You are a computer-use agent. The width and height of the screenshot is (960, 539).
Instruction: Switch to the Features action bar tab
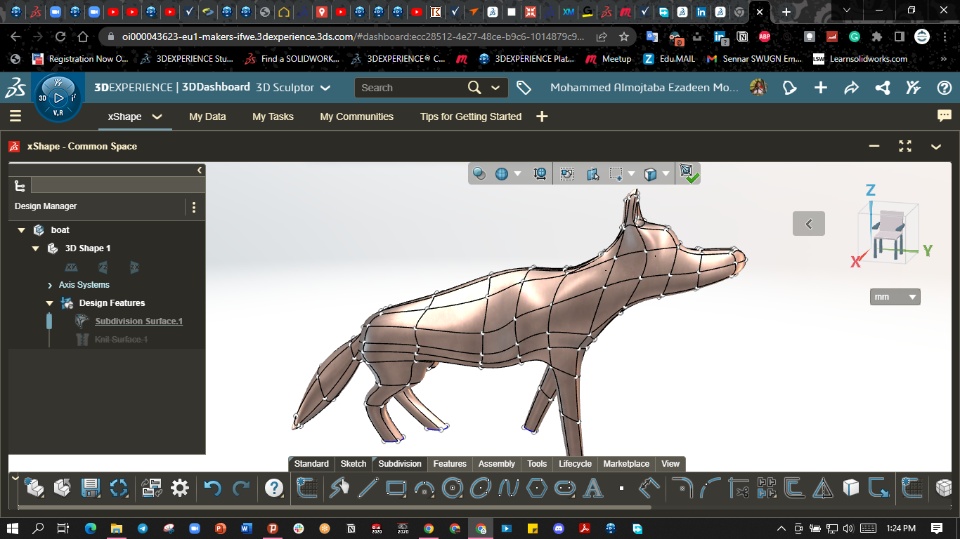(x=449, y=464)
